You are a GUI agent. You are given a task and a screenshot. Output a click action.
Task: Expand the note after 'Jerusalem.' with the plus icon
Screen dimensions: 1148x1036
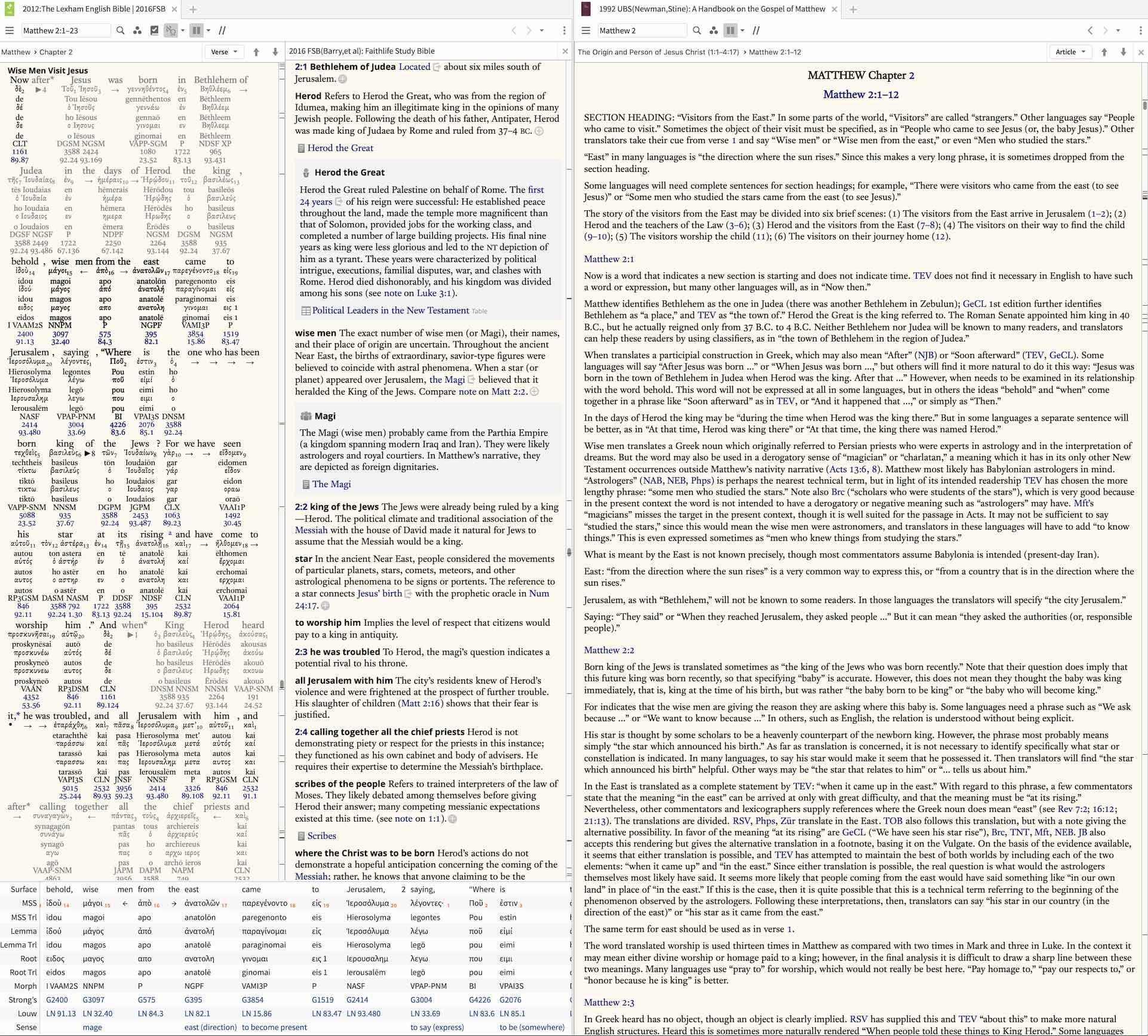point(343,79)
